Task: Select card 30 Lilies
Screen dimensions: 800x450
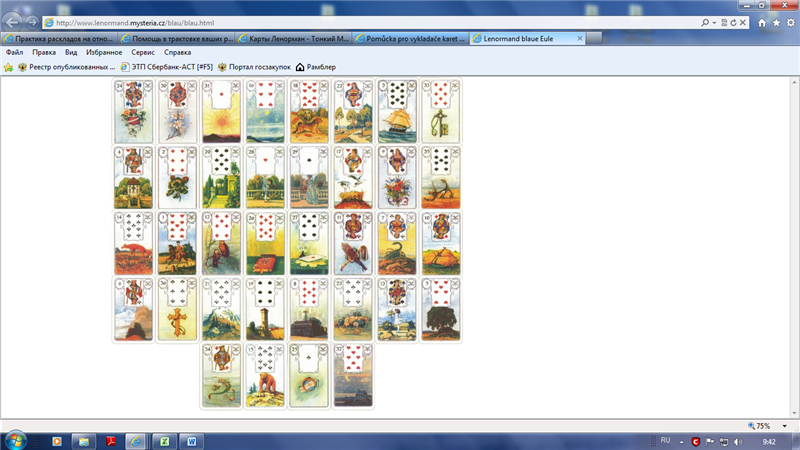Action: click(x=177, y=111)
